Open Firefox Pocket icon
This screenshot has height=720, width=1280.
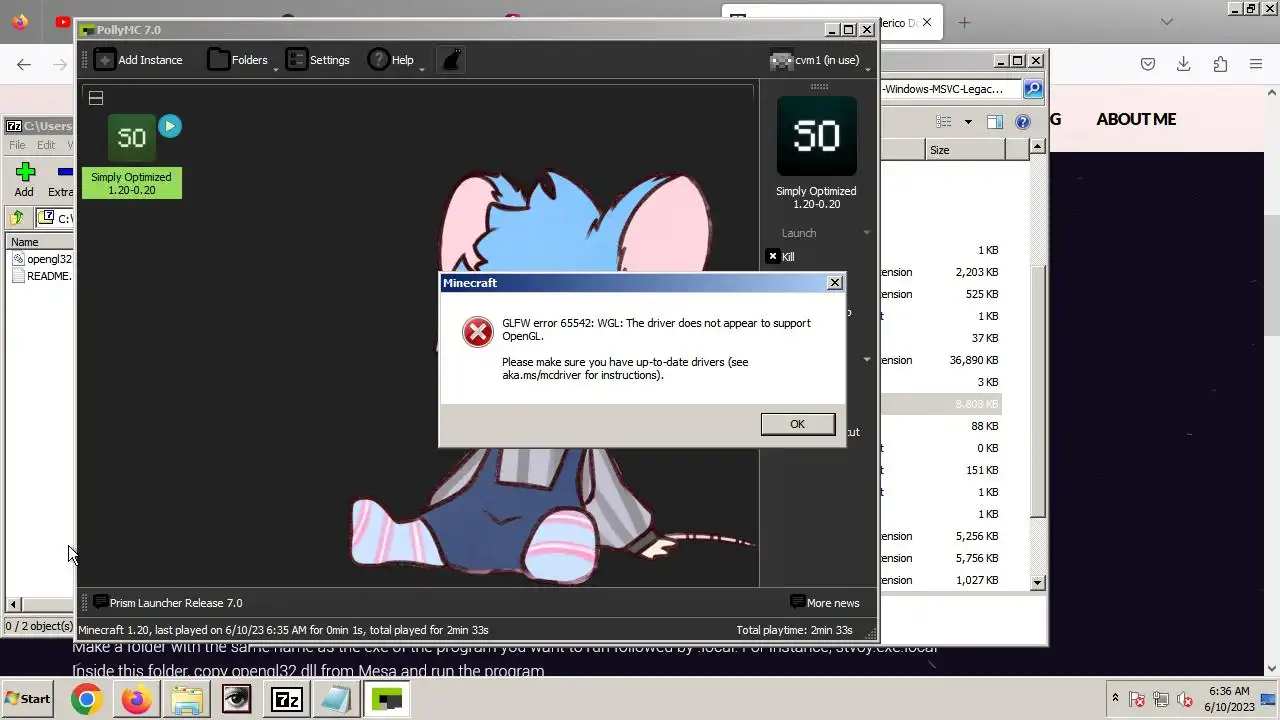click(x=1148, y=64)
